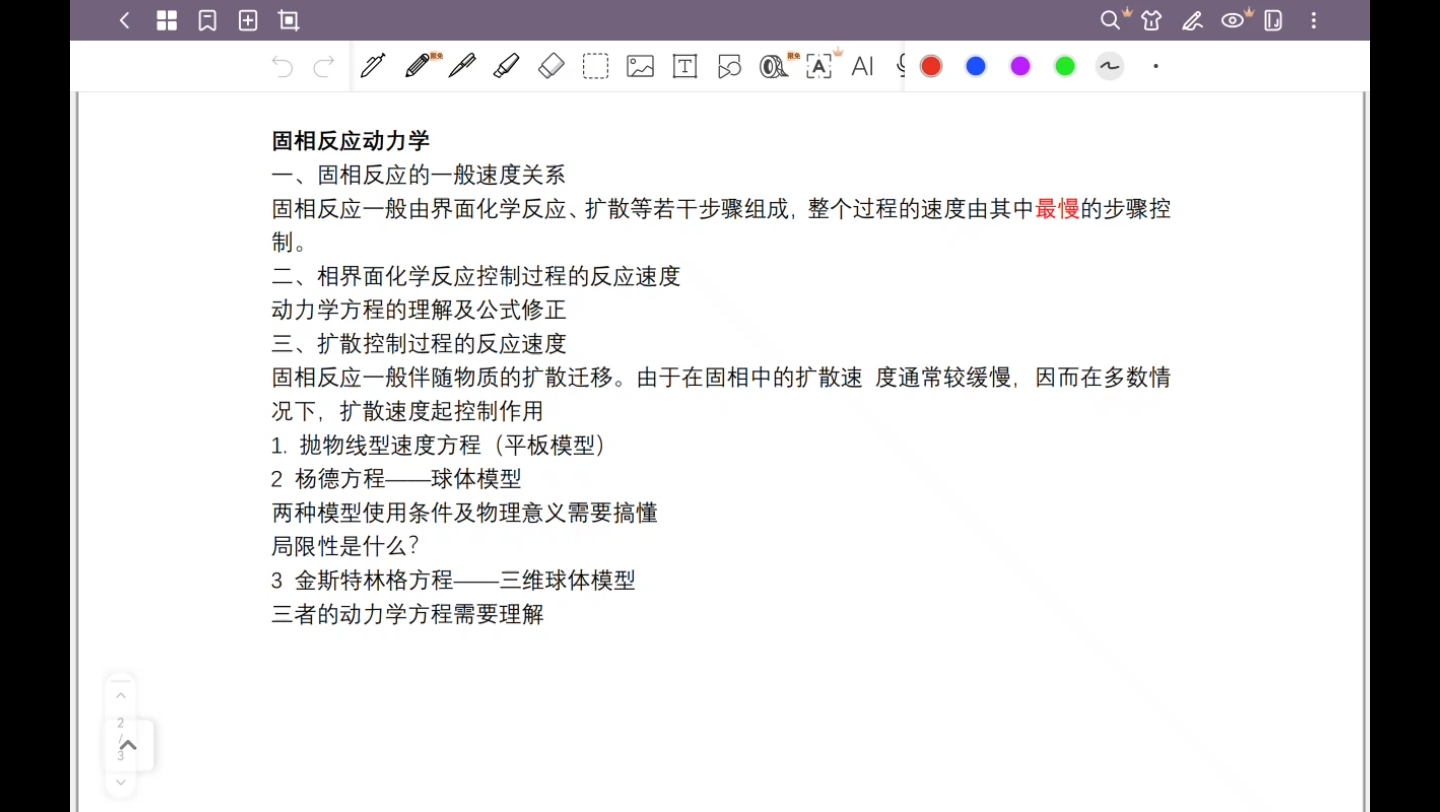Image resolution: width=1440 pixels, height=812 pixels.
Task: Click line 一、固相反应的一般速度关系
Action: coord(418,175)
